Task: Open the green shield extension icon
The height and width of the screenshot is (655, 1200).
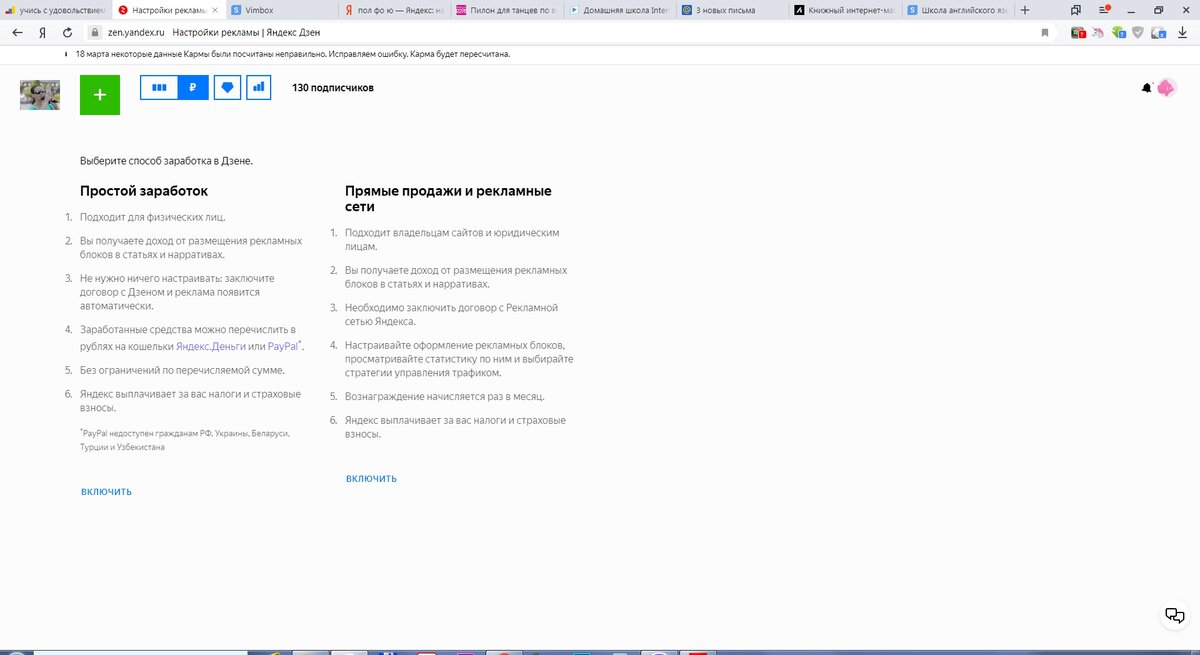Action: pos(1118,32)
